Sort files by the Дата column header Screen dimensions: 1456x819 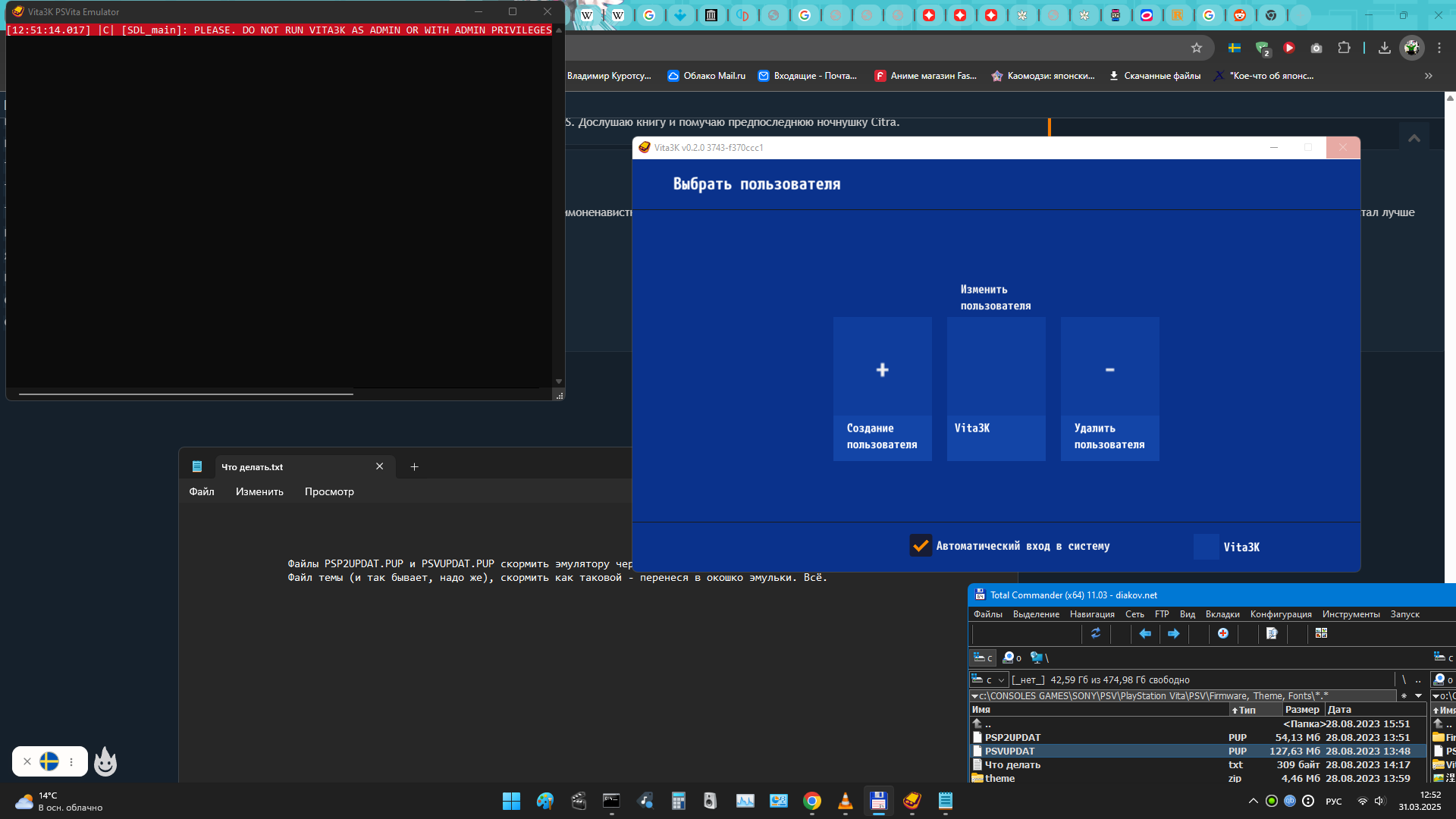(1375, 710)
